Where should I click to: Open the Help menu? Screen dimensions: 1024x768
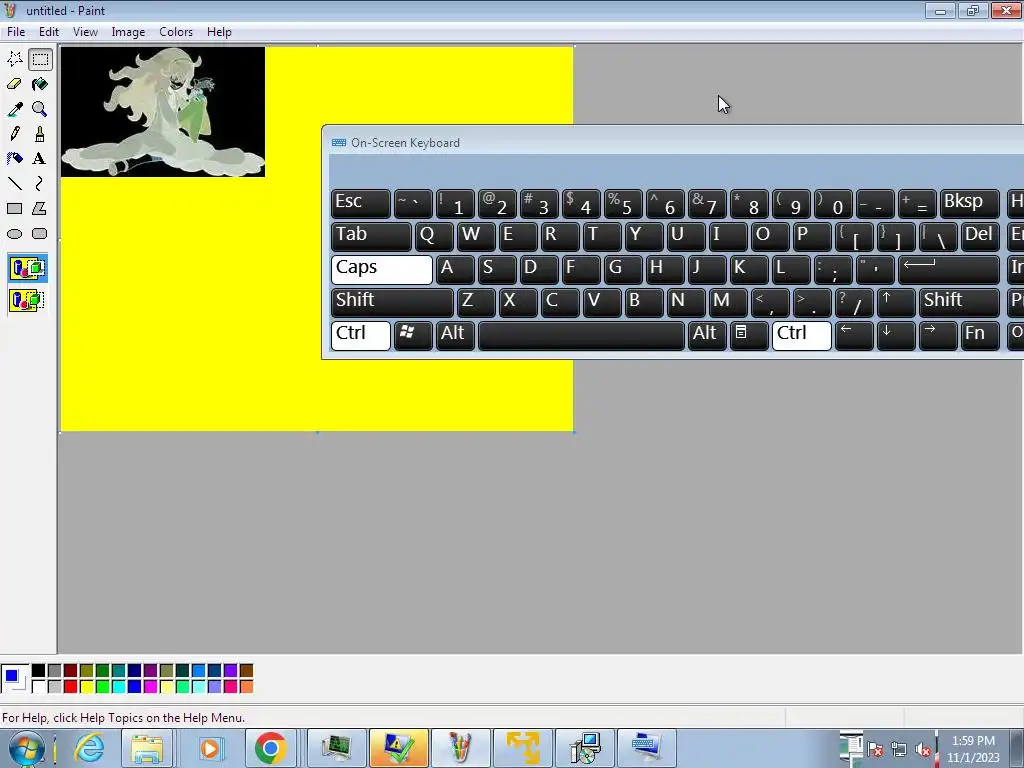(x=219, y=32)
